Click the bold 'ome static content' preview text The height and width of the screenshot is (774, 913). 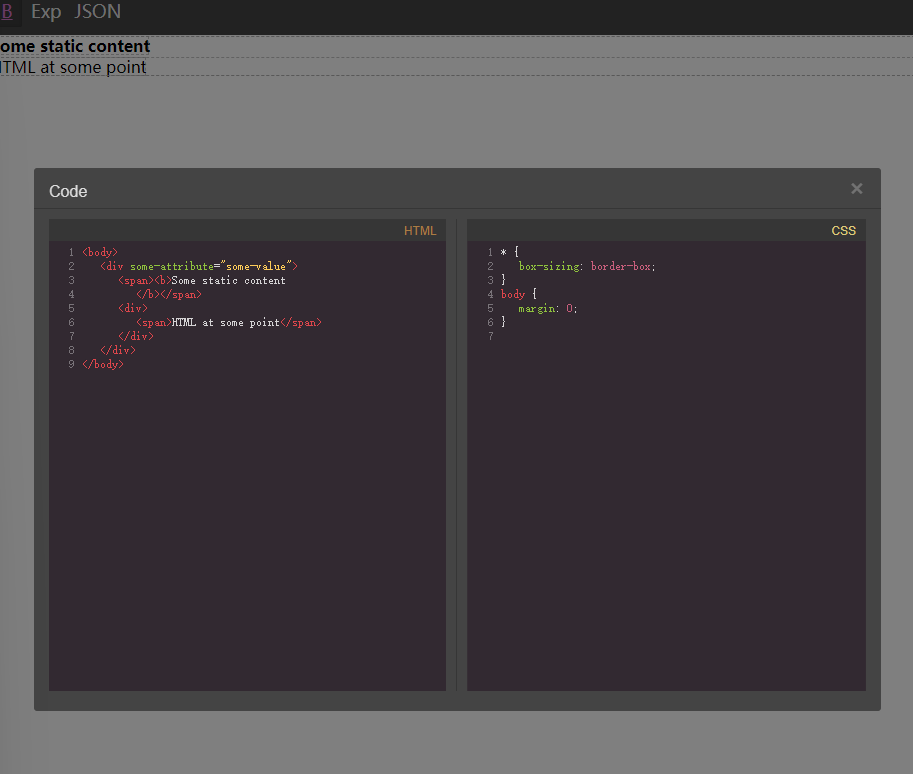click(x=75, y=46)
